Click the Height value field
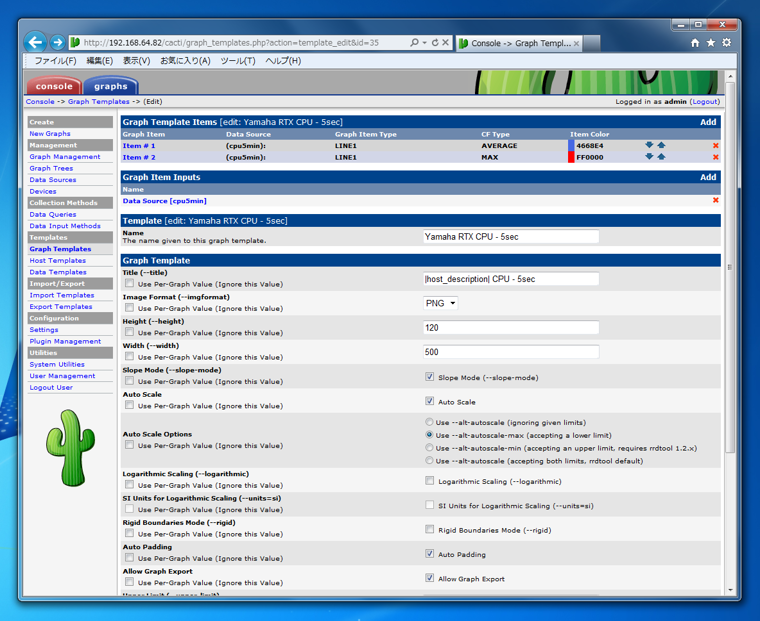This screenshot has width=760, height=621. [511, 328]
